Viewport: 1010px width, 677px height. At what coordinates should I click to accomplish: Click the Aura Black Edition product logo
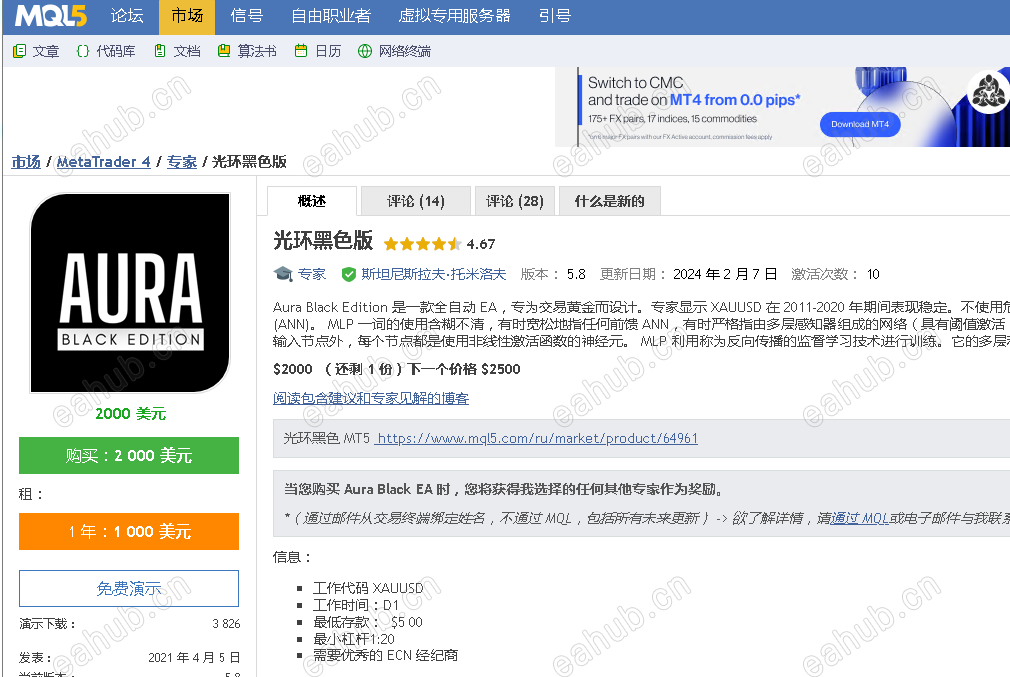point(130,293)
